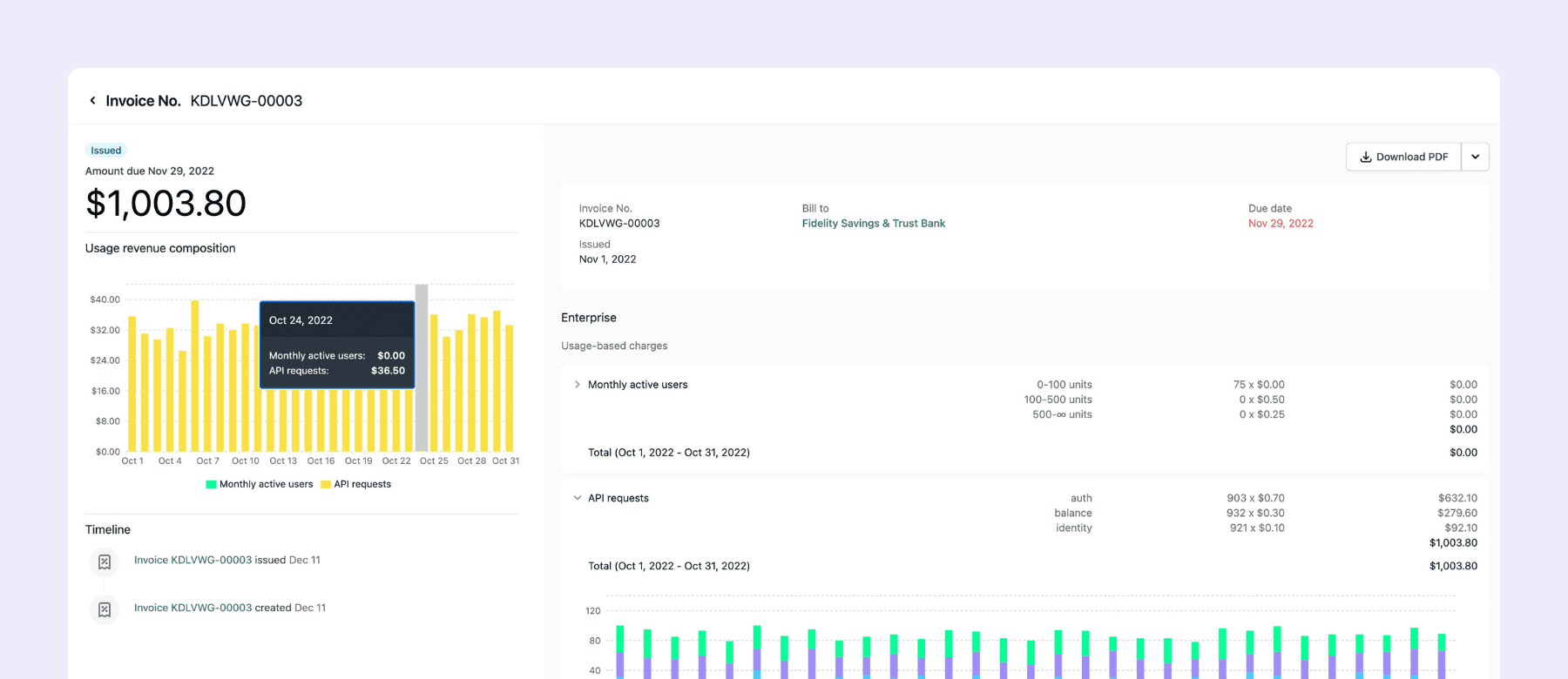Click the Issued status badge

click(x=106, y=151)
